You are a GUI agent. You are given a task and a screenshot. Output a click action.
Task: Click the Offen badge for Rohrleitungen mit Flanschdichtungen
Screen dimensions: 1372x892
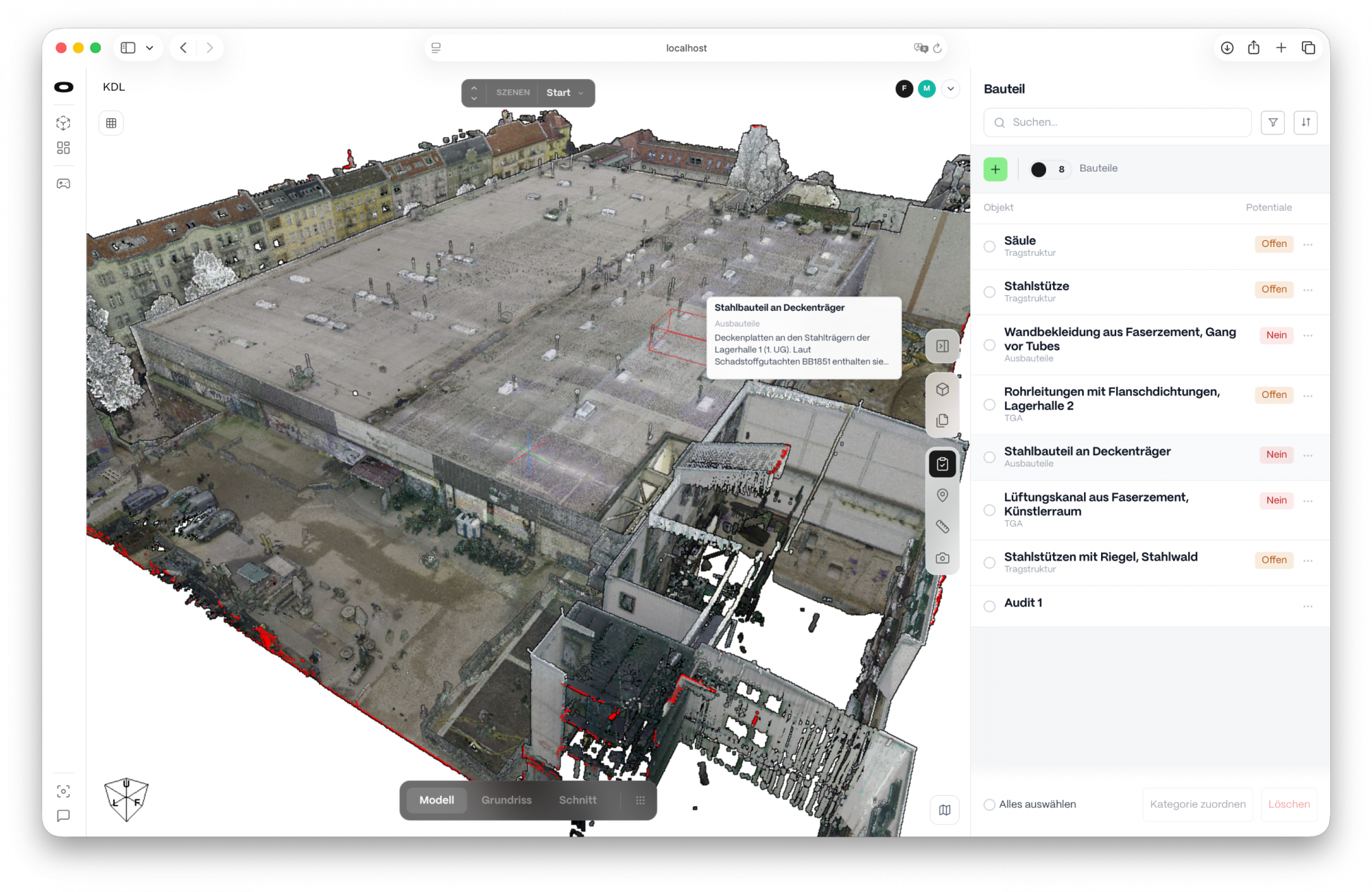1274,395
